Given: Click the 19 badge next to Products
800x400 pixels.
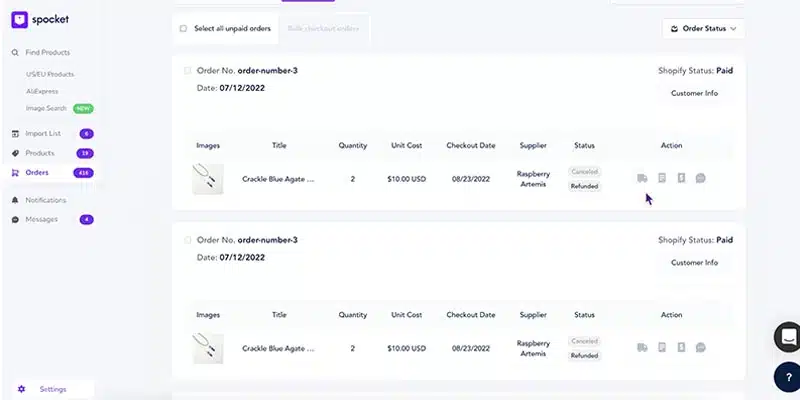Looking at the screenshot, I should [85, 153].
